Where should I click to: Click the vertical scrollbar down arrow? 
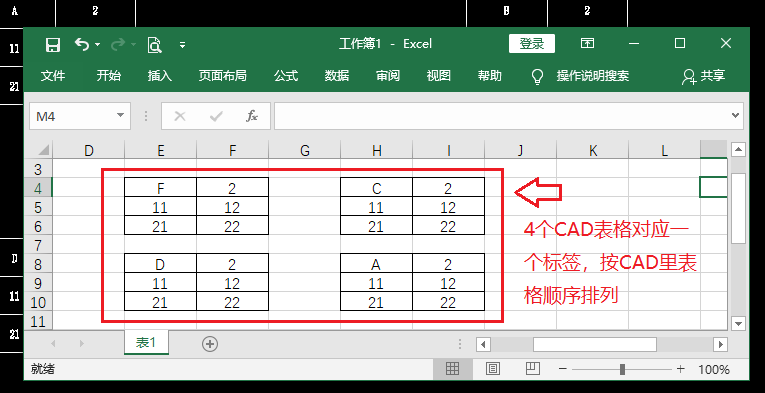[x=739, y=323]
